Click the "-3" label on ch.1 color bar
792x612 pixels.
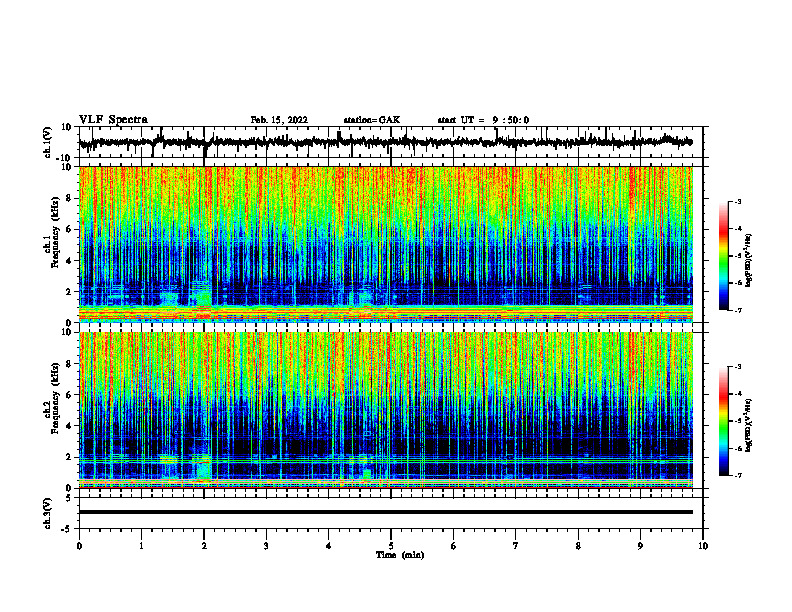click(738, 202)
